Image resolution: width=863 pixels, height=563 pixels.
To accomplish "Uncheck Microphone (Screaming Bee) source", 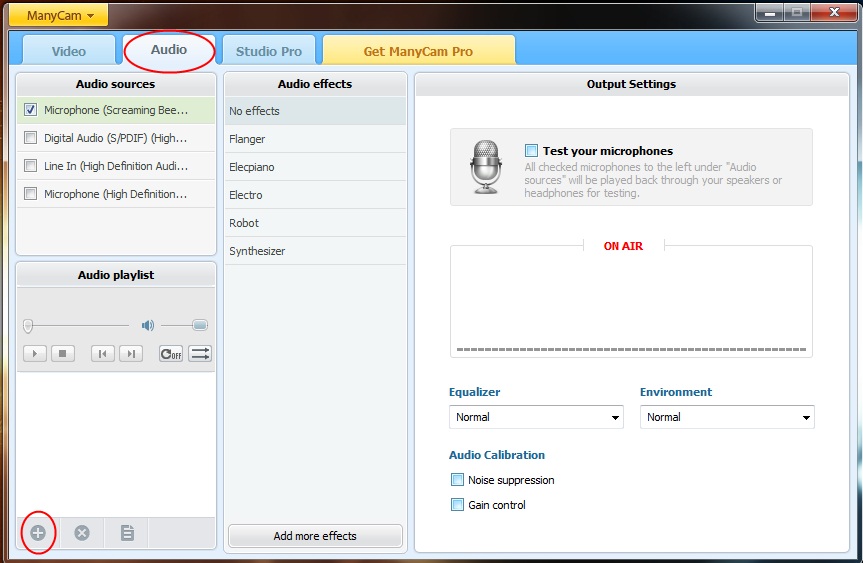I will [x=30, y=110].
